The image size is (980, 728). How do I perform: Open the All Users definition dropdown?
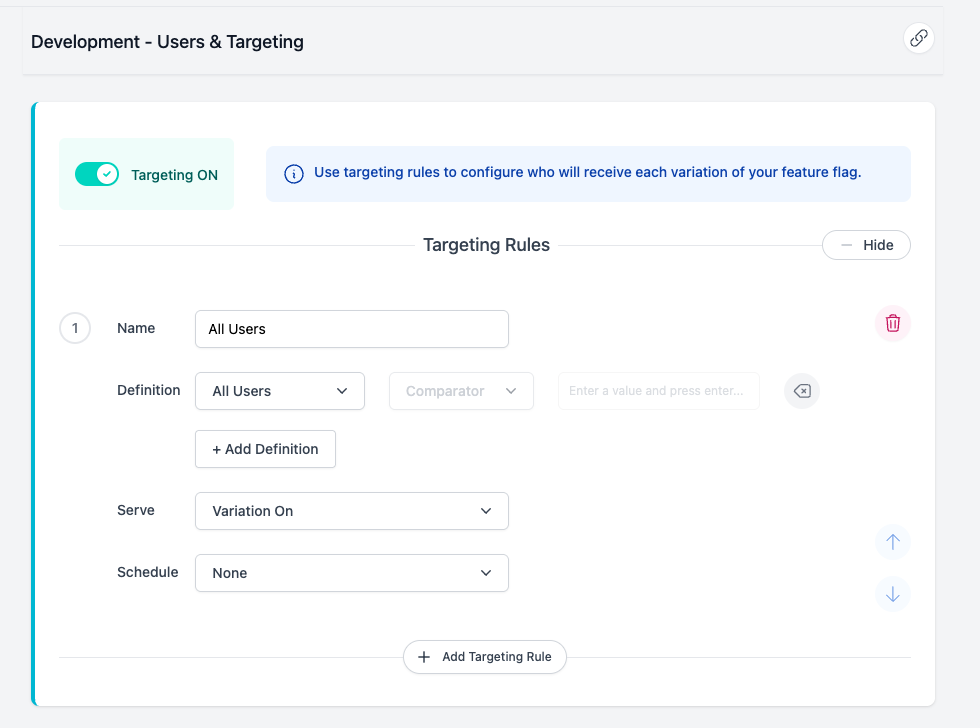tap(280, 391)
